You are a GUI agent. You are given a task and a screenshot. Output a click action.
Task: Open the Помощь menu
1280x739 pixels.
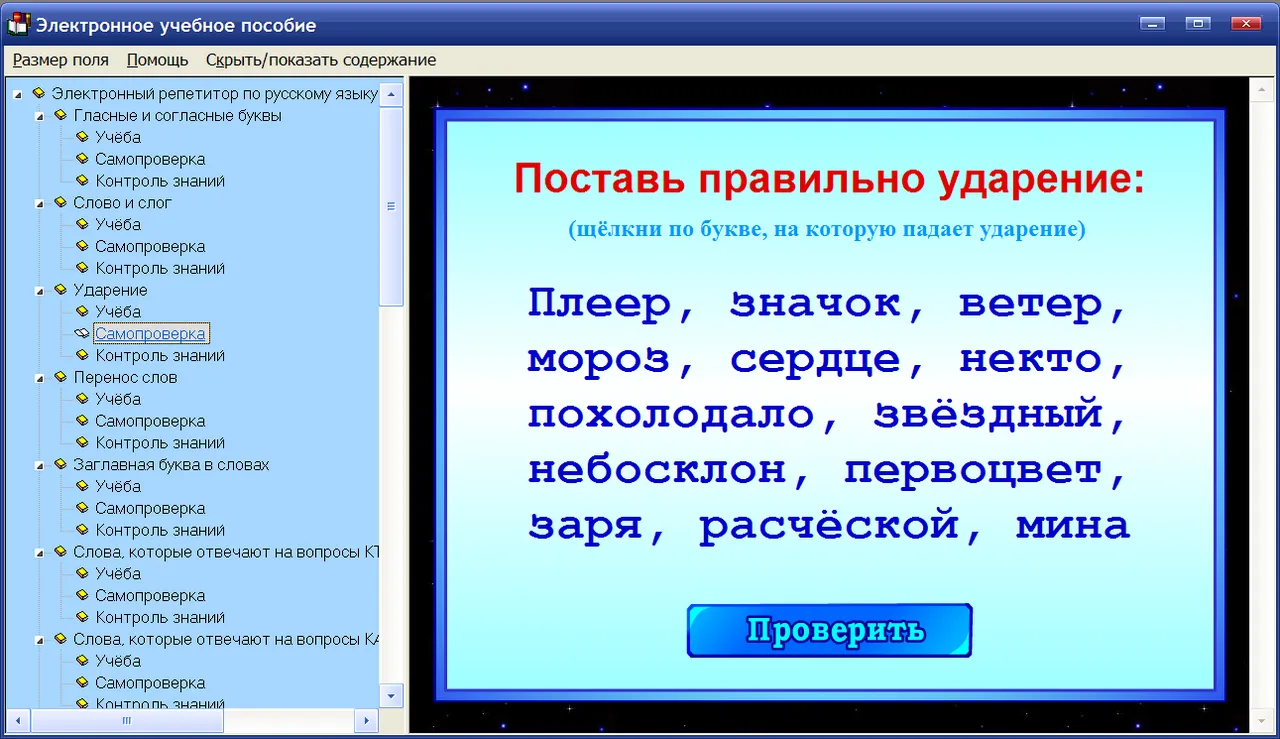click(x=158, y=60)
